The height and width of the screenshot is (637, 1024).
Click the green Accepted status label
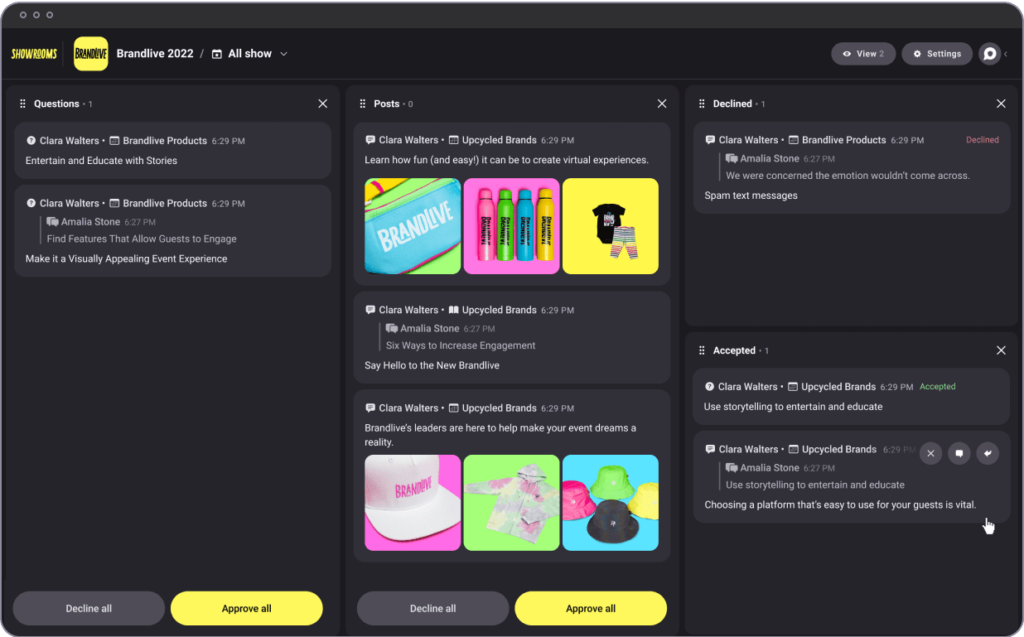click(938, 387)
